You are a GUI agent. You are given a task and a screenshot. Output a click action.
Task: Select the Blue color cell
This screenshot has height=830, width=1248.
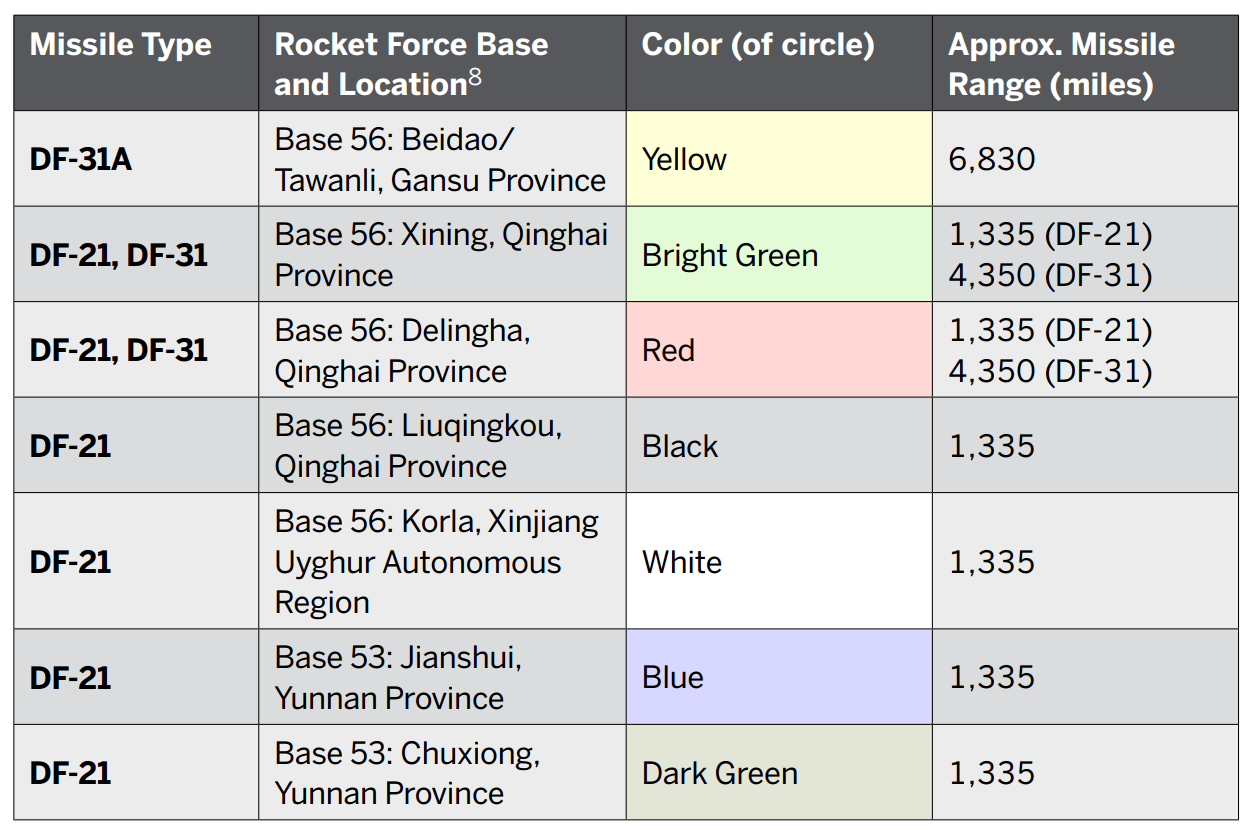click(778, 677)
